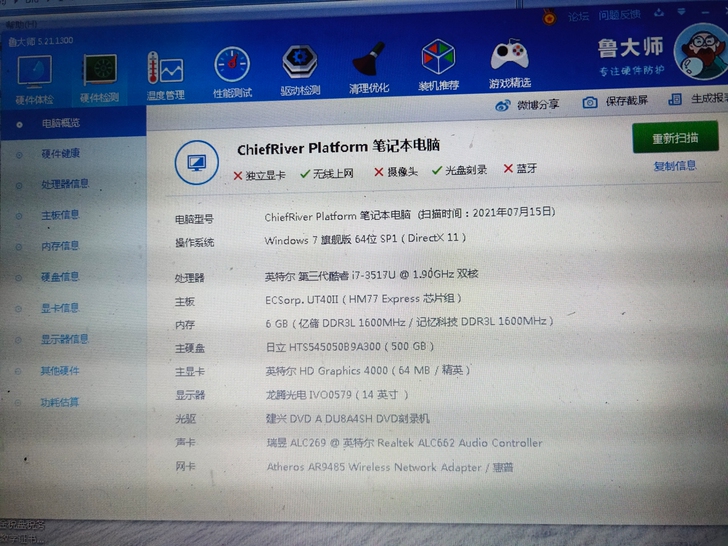Select 硬盘信息 in the sidebar

point(60,277)
